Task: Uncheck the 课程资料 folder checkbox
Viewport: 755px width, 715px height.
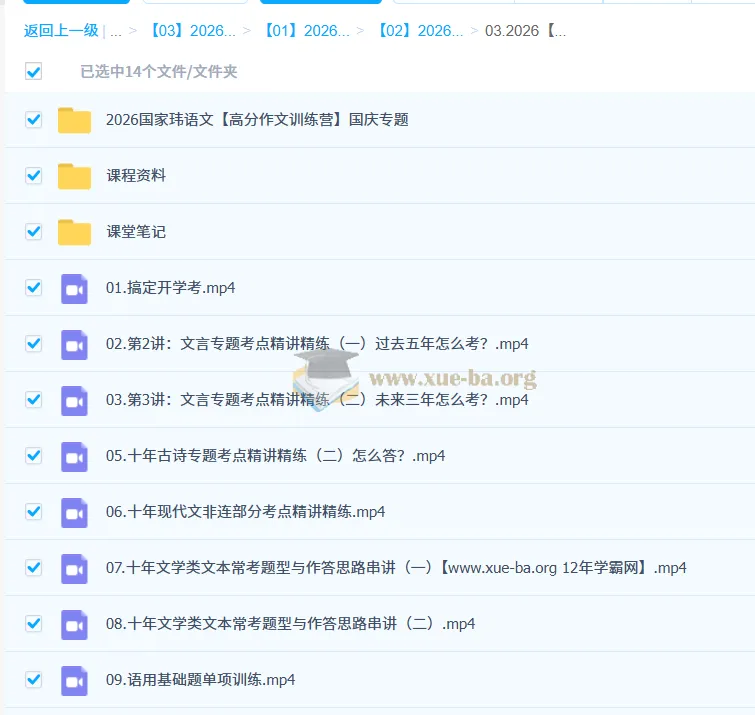Action: click(34, 175)
